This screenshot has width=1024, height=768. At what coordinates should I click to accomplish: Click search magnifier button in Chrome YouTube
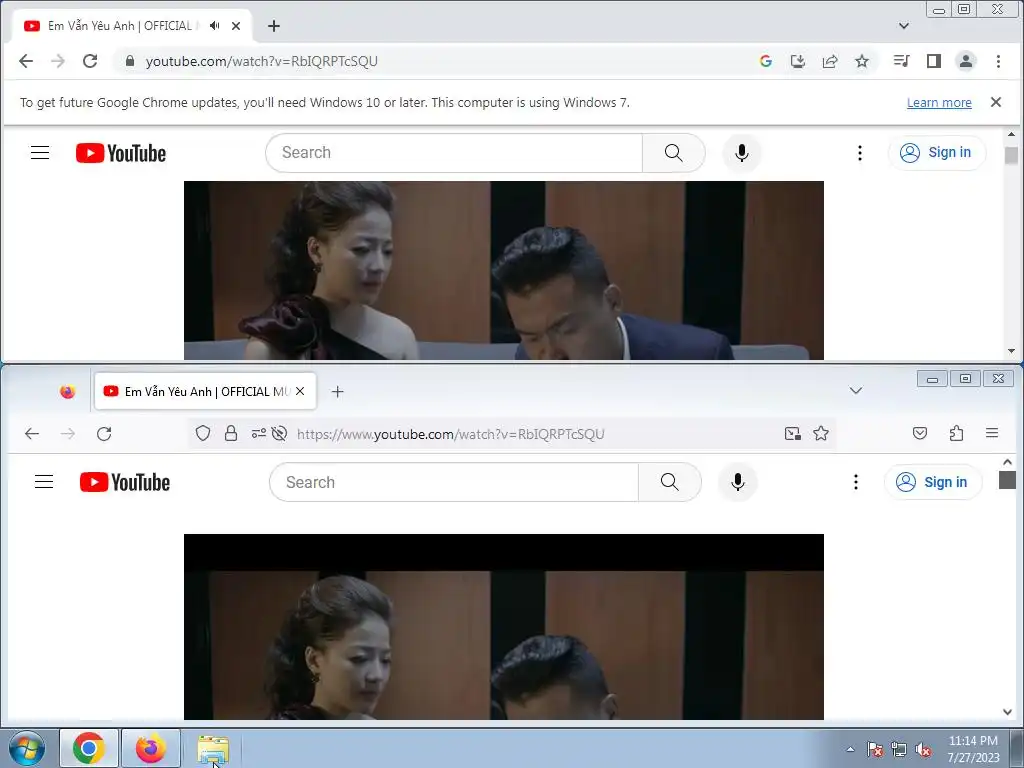tap(673, 153)
